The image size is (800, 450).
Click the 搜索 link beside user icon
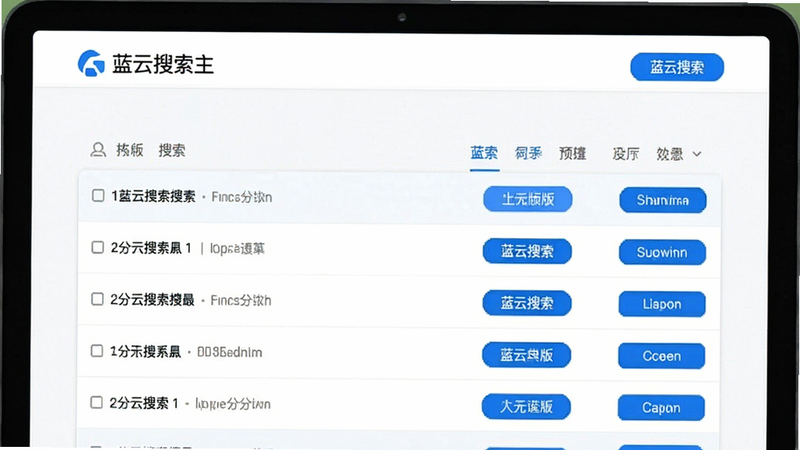click(x=172, y=151)
